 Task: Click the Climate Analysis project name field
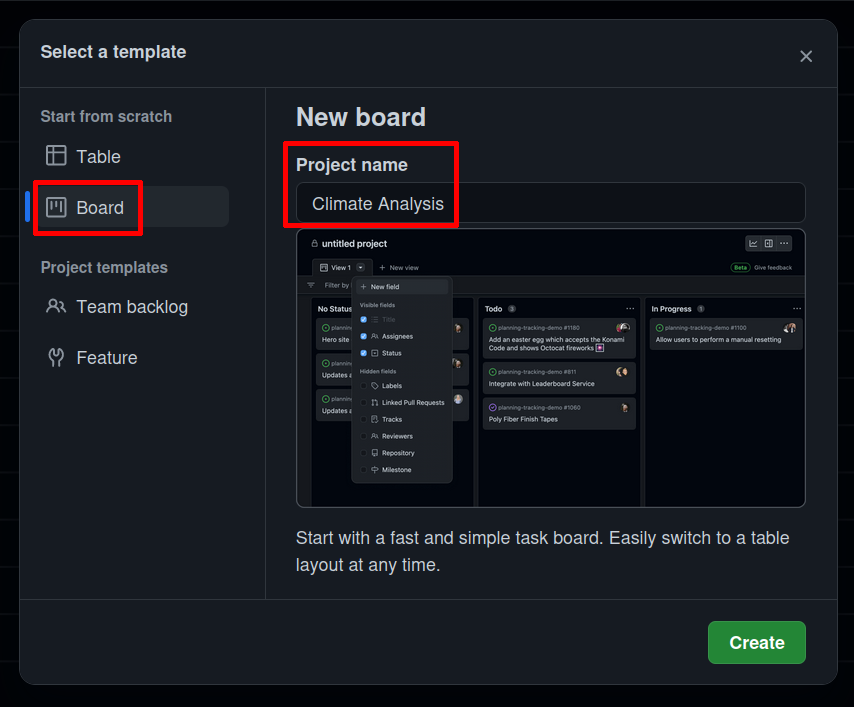click(550, 203)
